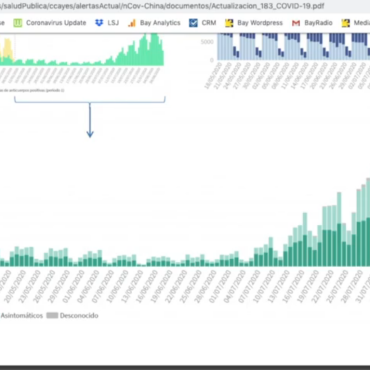Viewport: 370px width, 370px height.
Task: Click the small green epidemic curve thumbnail
Action: click(x=82, y=49)
